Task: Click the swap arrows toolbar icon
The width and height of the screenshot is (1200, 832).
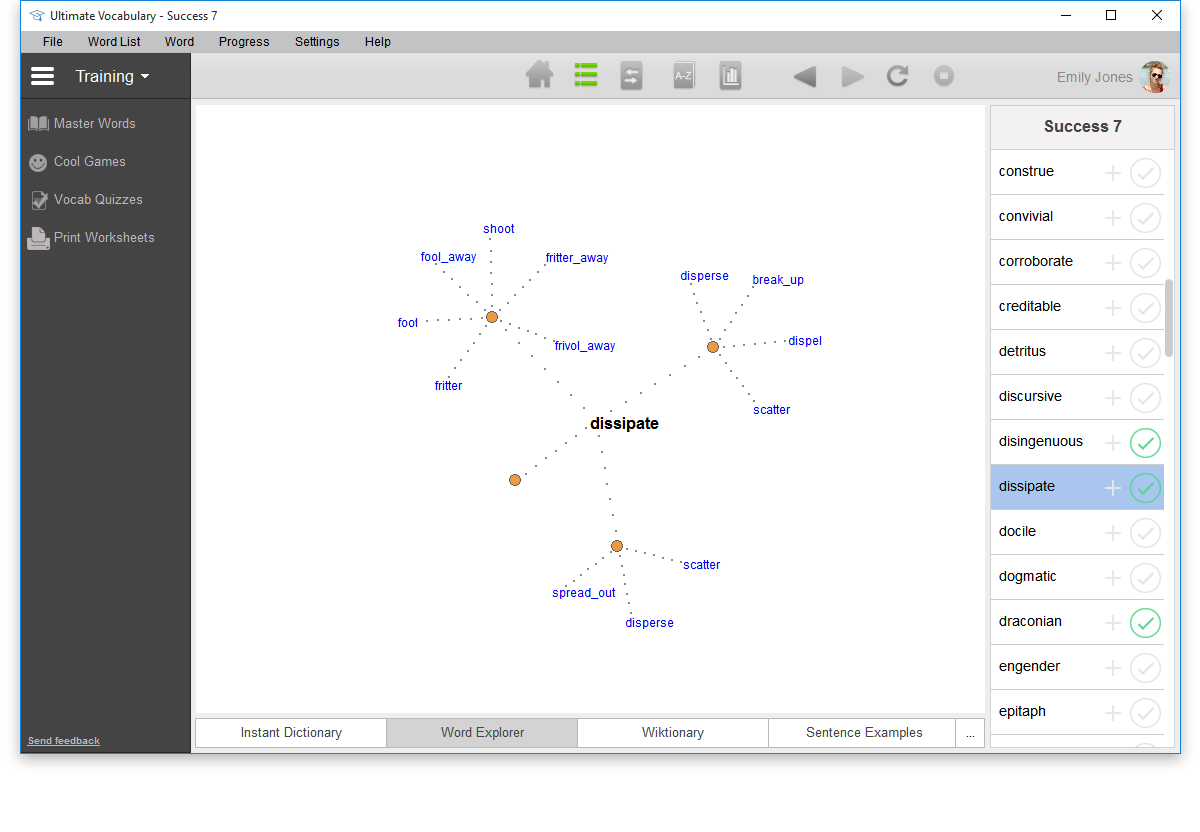Action: coord(631,76)
